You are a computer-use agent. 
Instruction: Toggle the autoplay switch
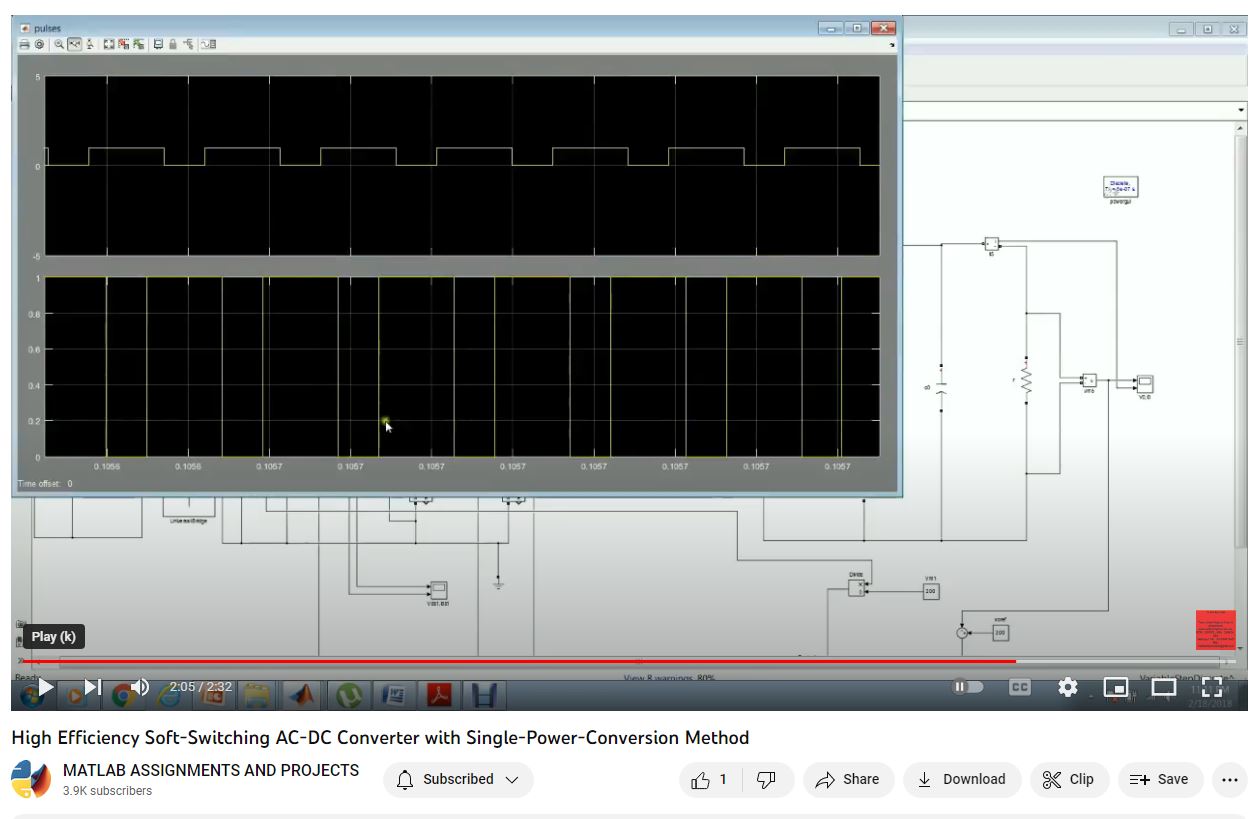967,687
